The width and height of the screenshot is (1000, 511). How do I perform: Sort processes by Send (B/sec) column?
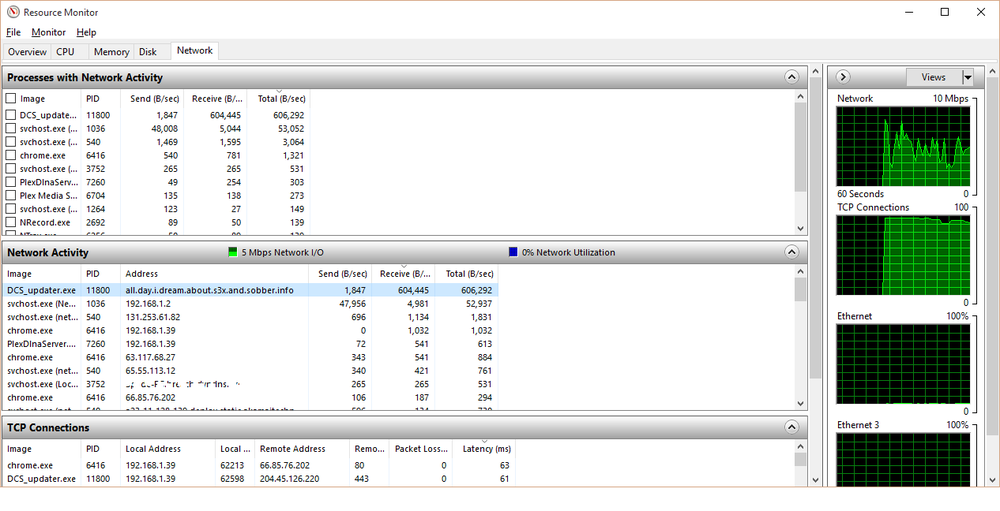(x=152, y=98)
